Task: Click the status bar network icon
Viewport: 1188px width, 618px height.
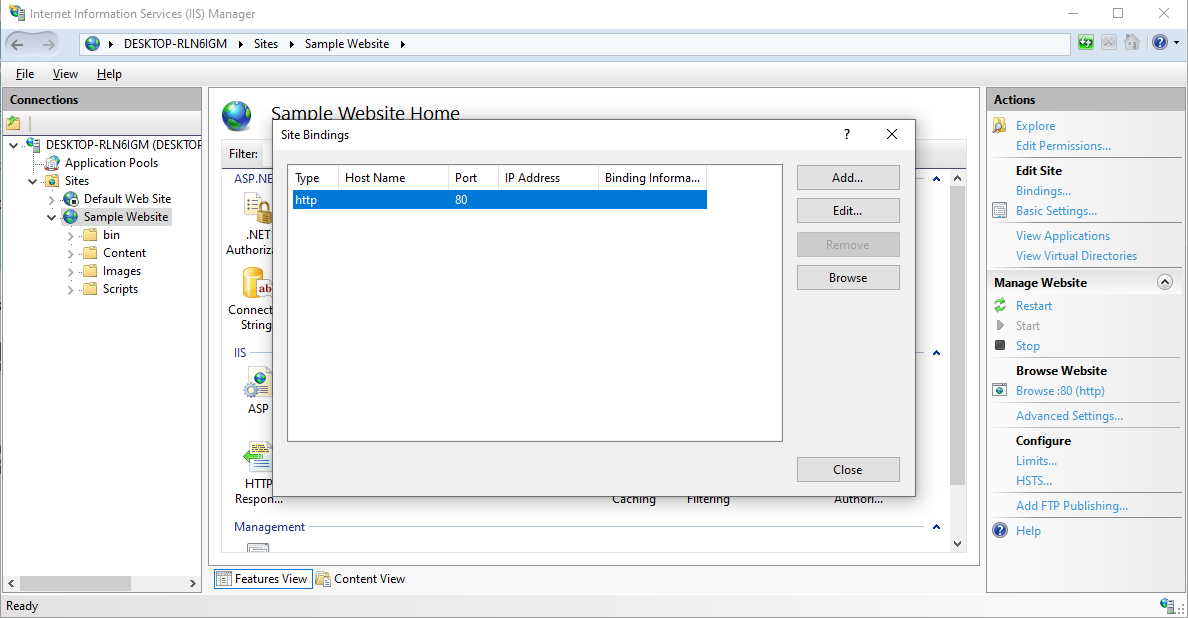Action: [1167, 604]
